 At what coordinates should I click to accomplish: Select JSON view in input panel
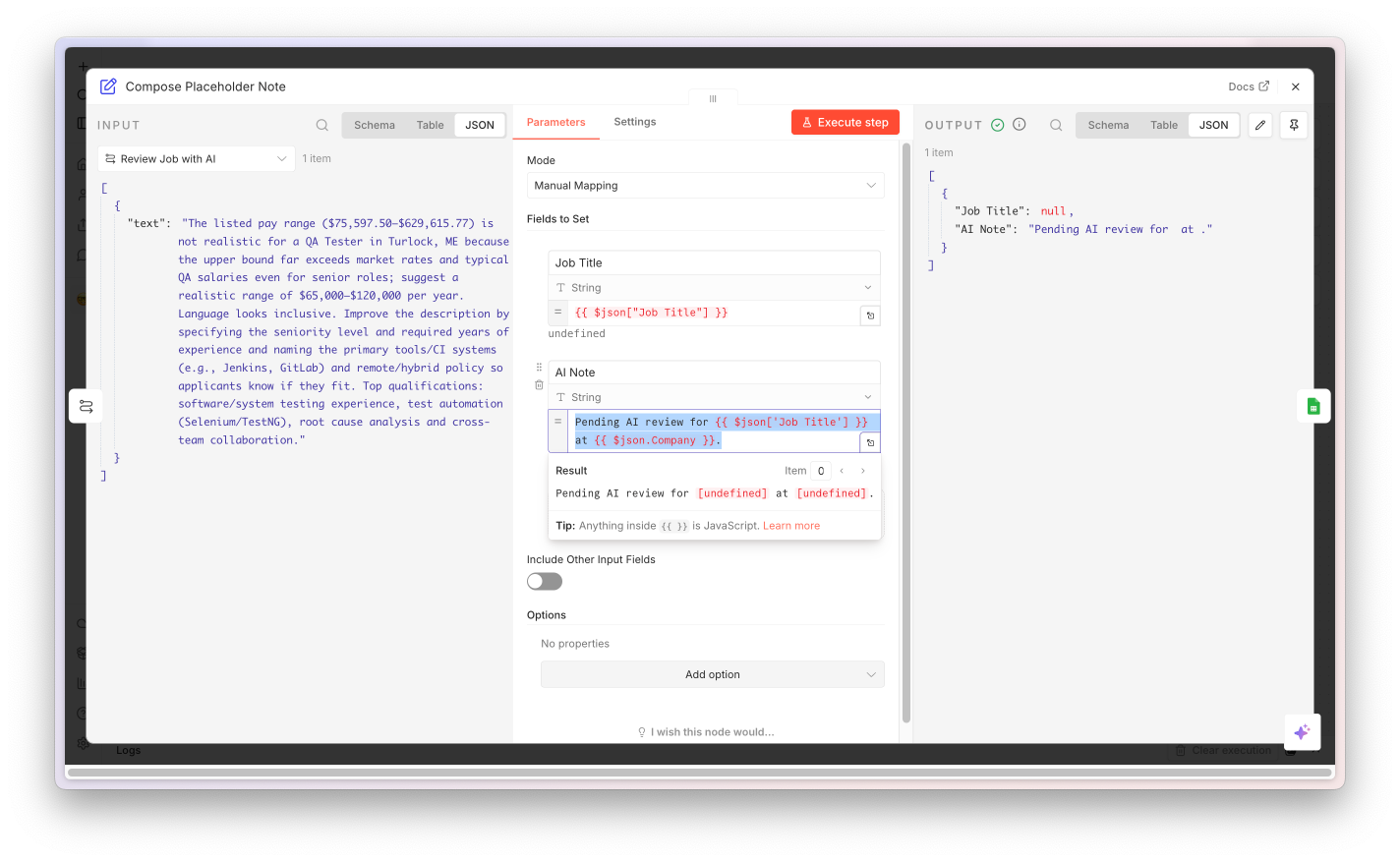480,125
